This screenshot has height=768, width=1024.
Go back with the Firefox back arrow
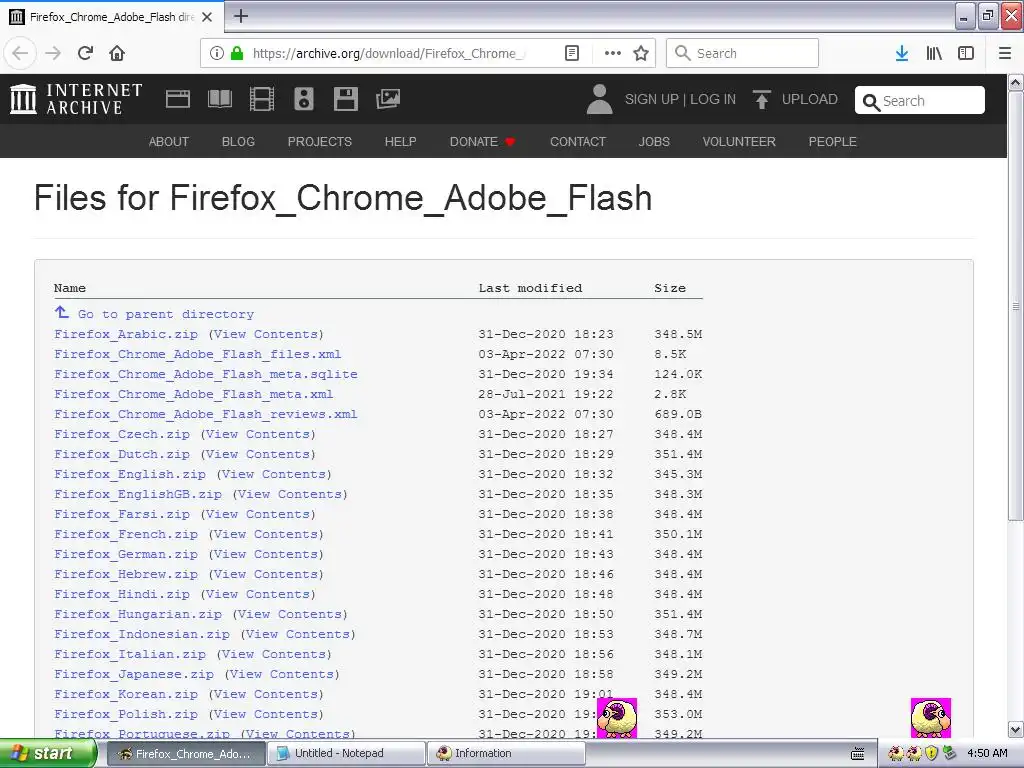[x=20, y=53]
